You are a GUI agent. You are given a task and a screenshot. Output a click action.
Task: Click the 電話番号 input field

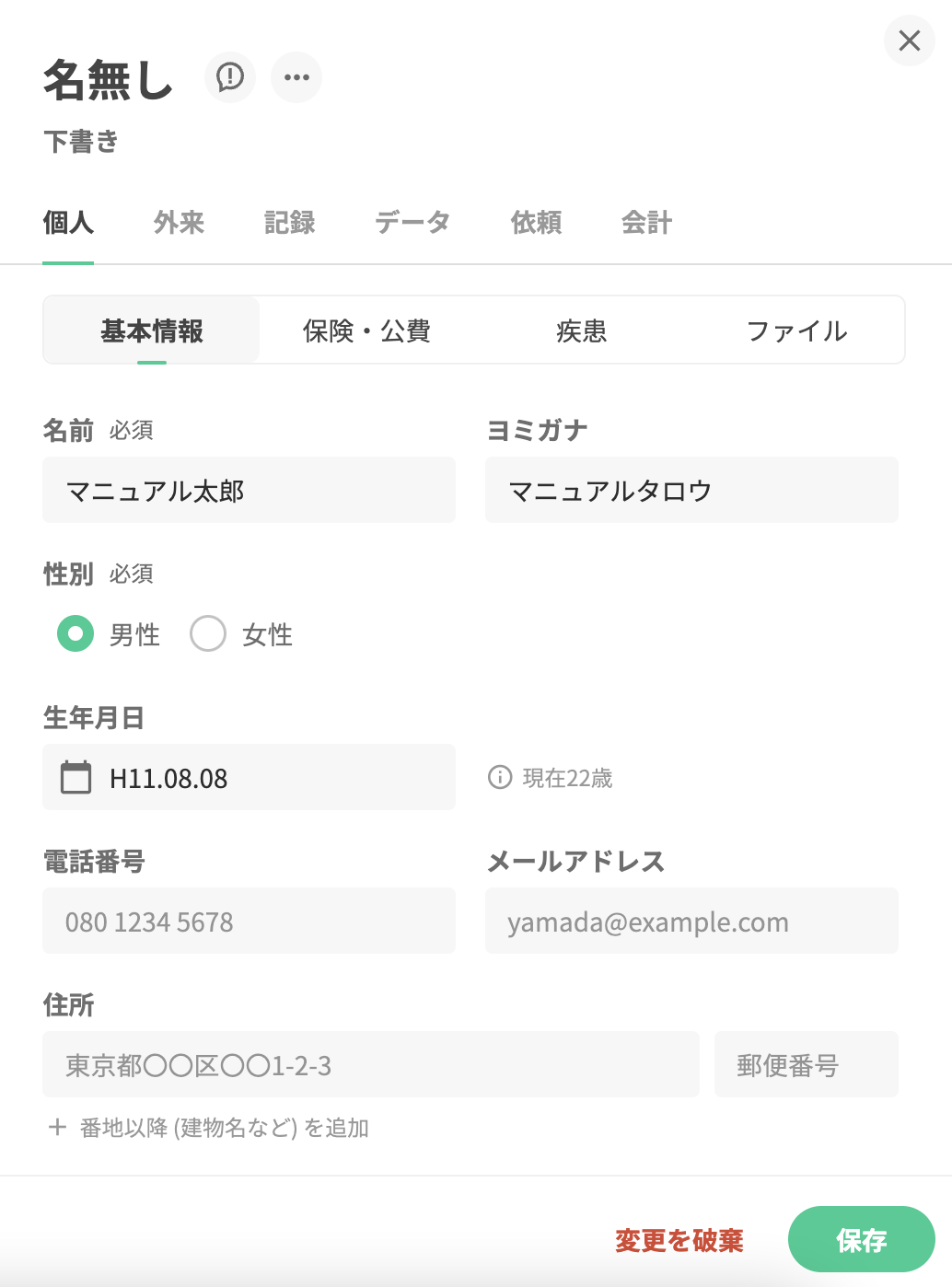pyautogui.click(x=249, y=922)
